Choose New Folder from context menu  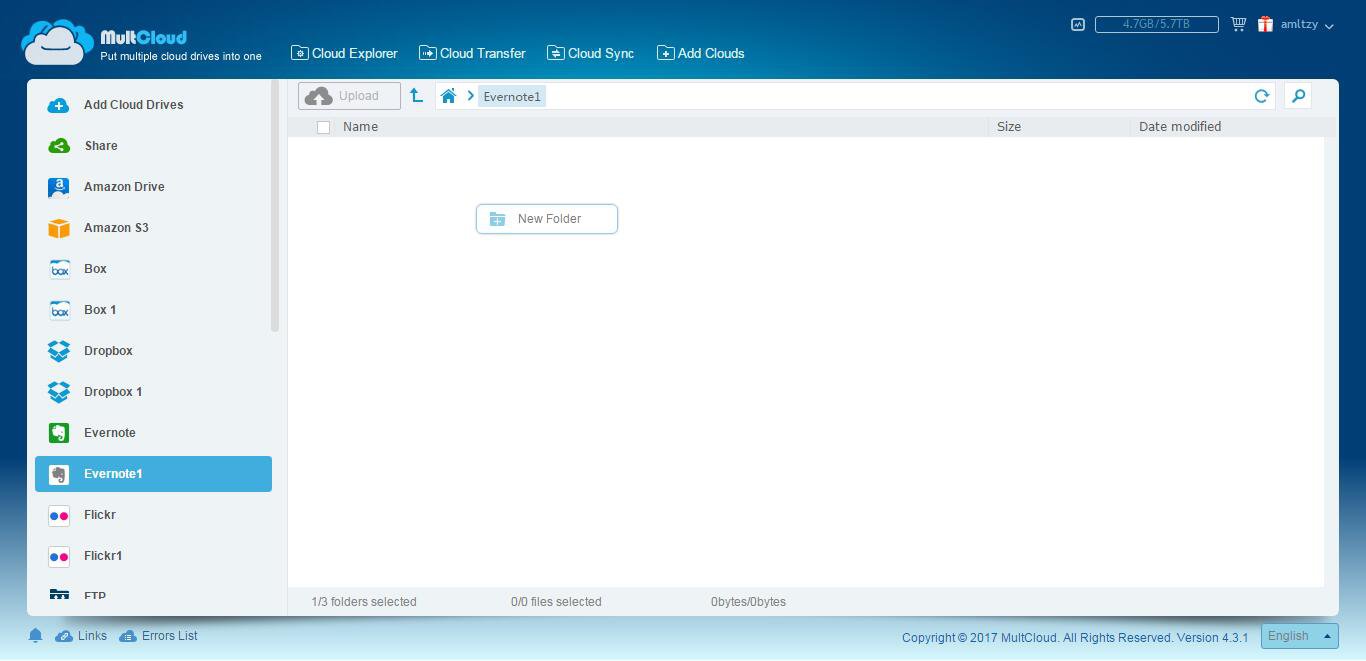(x=547, y=219)
